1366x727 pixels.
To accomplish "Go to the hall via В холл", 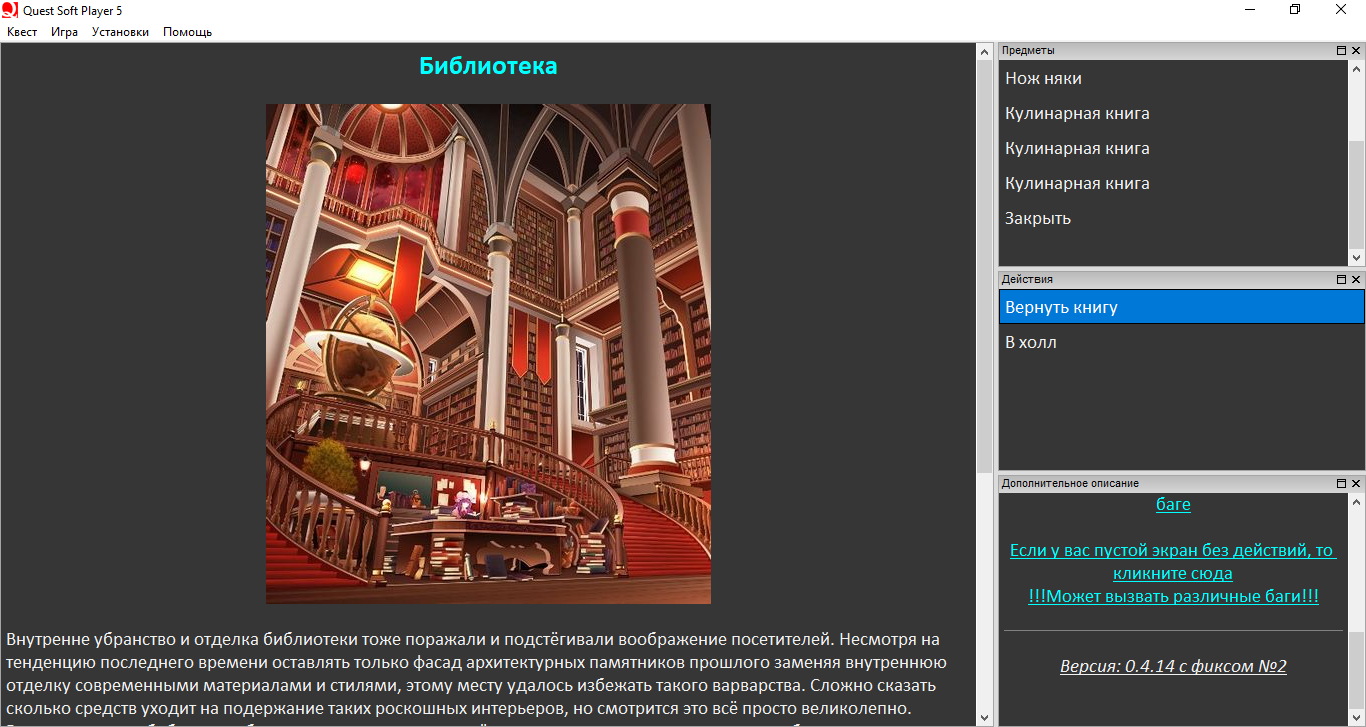I will click(x=1030, y=342).
